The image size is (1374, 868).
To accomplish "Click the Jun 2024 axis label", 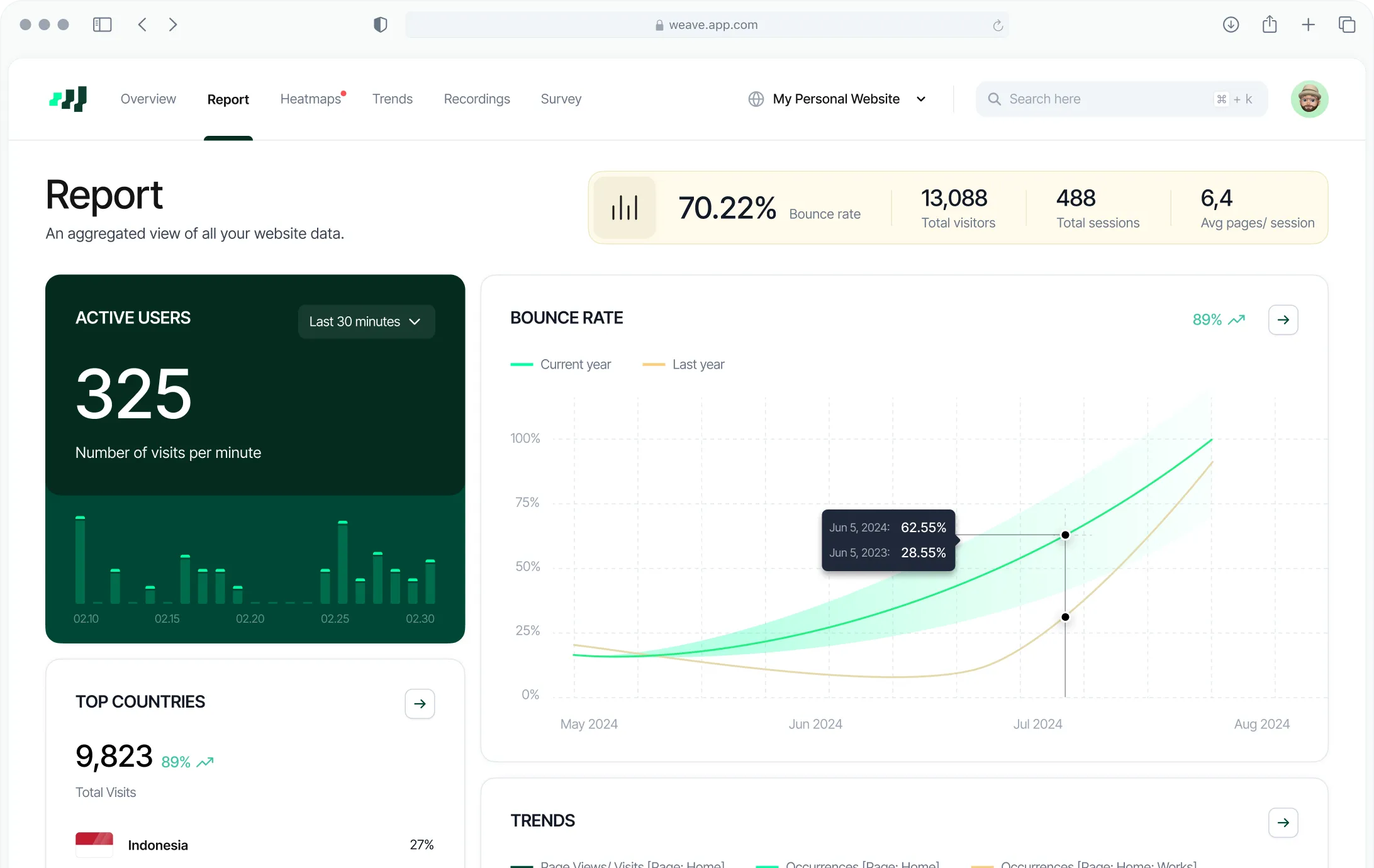I will pos(815,724).
